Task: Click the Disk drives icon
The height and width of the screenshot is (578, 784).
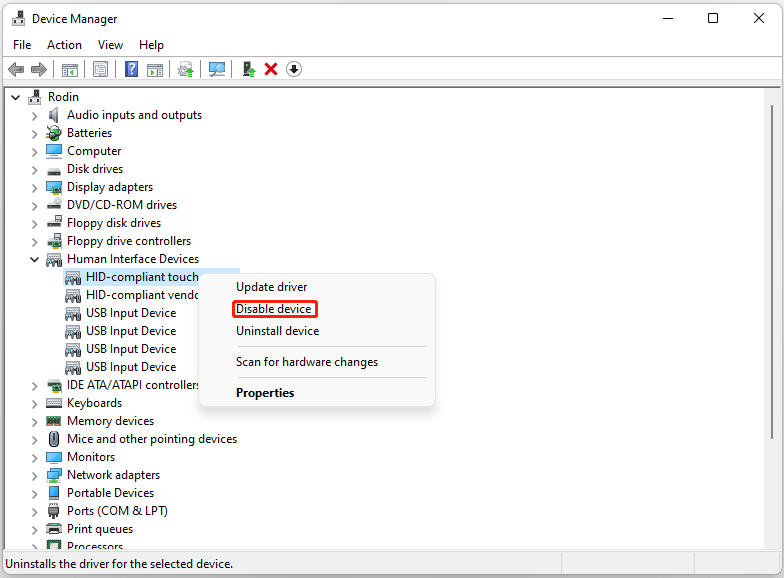Action: point(54,170)
